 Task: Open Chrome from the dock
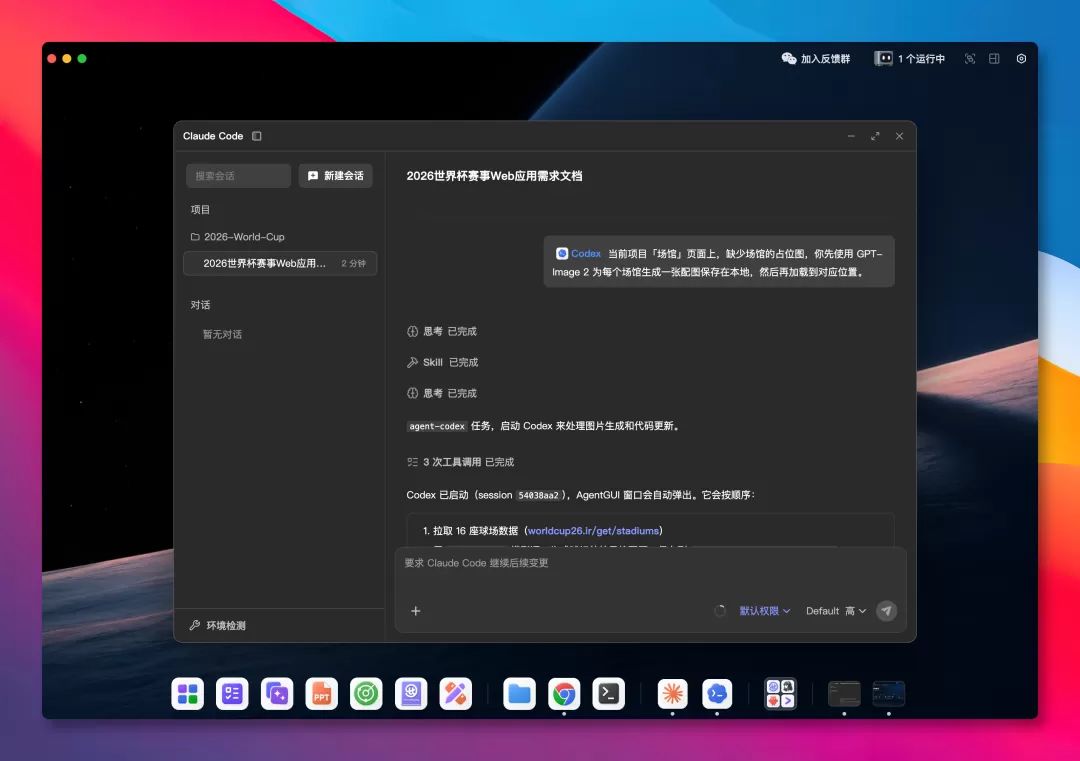(564, 694)
